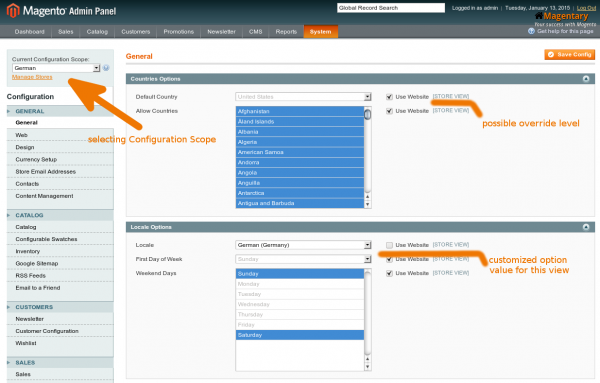Screen dimensions: 600x383
Task: Open the Reports menu
Action: click(286, 32)
